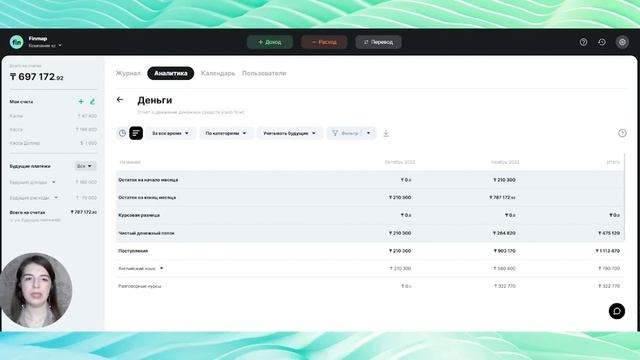640x360 pixels.
Task: Switch to the Журнал tab
Action: (x=128, y=73)
